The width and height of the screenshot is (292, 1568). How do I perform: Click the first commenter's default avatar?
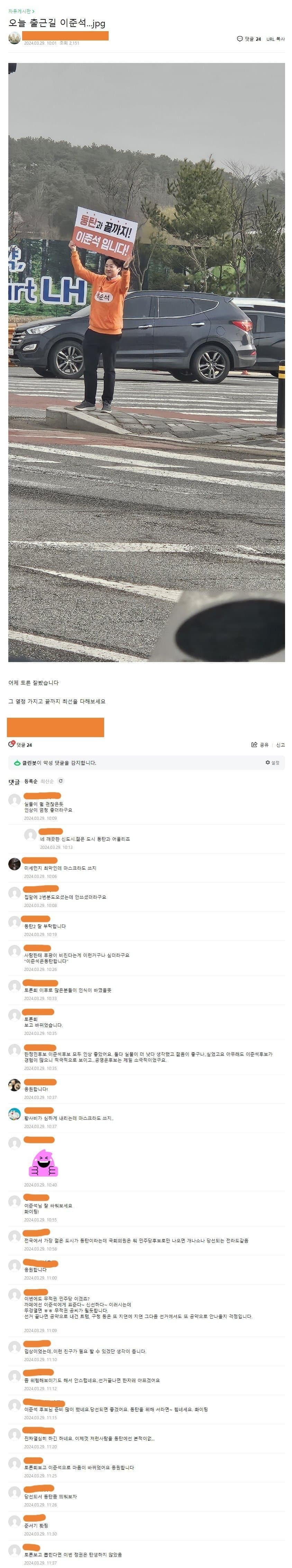click(x=15, y=800)
